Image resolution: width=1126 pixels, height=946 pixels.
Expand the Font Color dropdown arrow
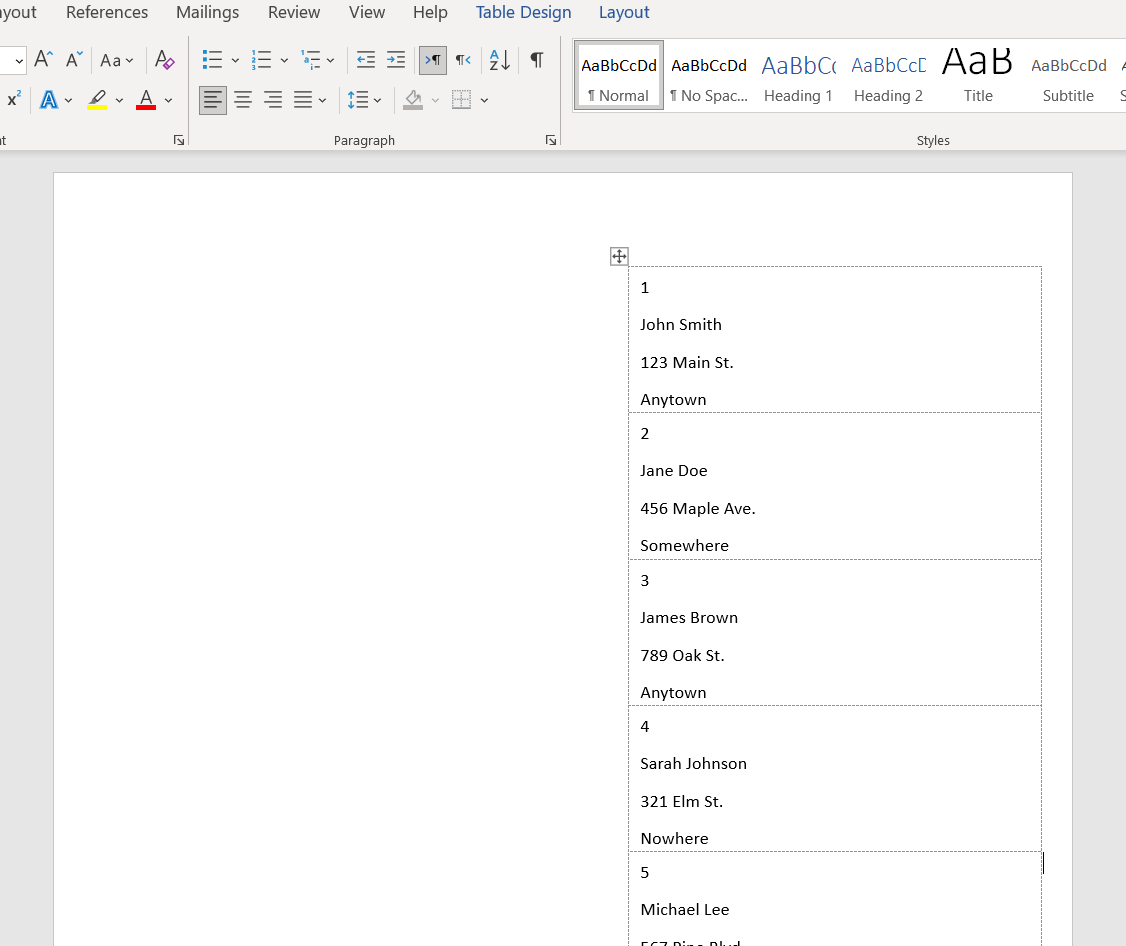coord(167,99)
